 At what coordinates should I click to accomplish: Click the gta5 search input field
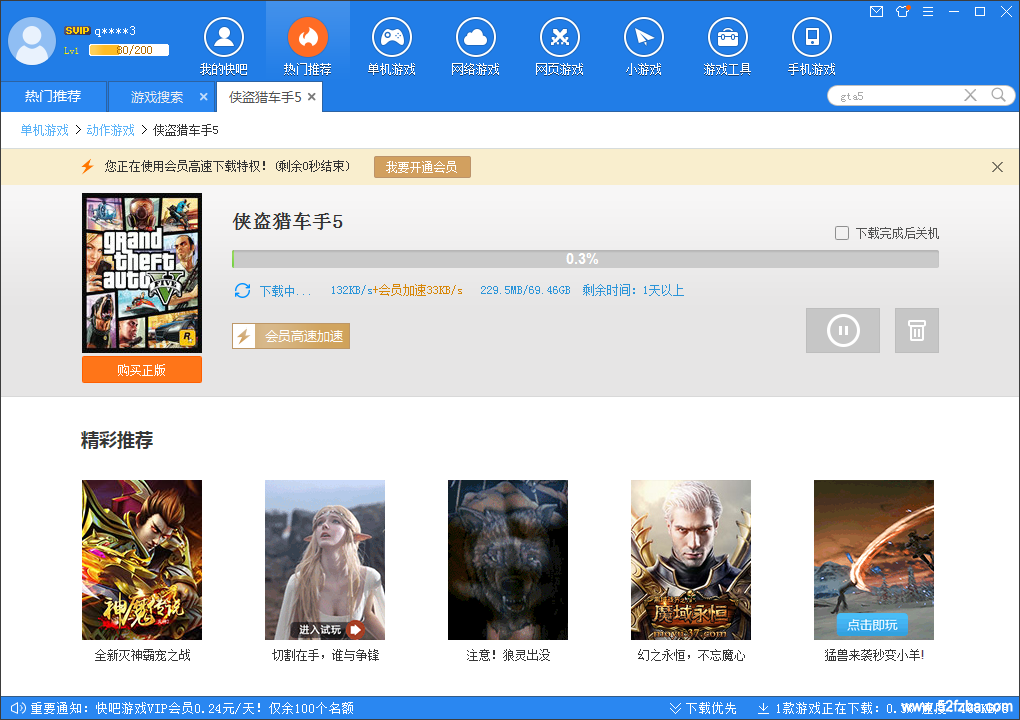tap(898, 96)
